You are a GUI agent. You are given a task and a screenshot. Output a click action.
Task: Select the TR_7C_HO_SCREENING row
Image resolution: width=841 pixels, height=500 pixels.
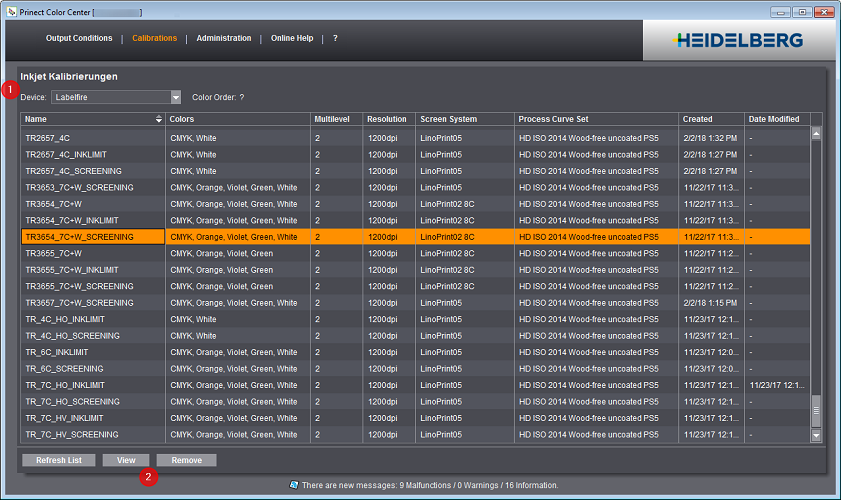pyautogui.click(x=416, y=401)
